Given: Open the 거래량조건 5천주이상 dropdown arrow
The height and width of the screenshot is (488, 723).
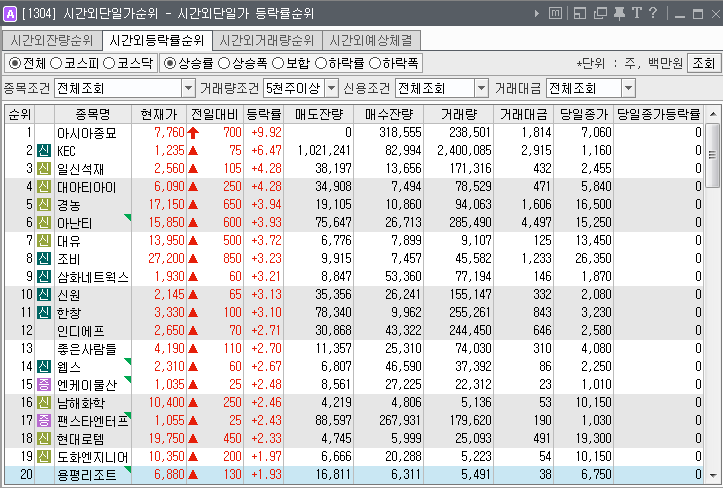Looking at the screenshot, I should [x=332, y=88].
